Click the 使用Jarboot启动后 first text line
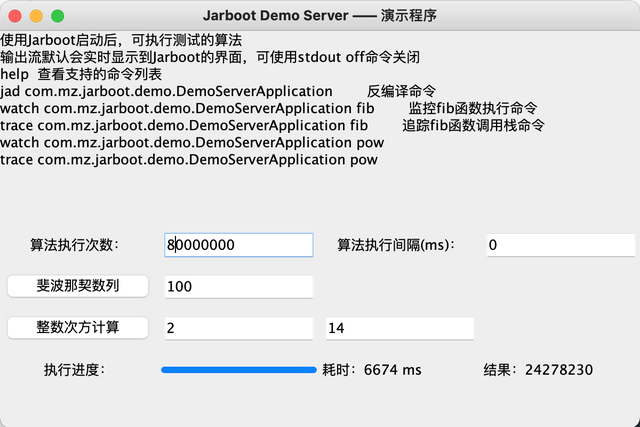This screenshot has height=427, width=640. click(x=121, y=40)
